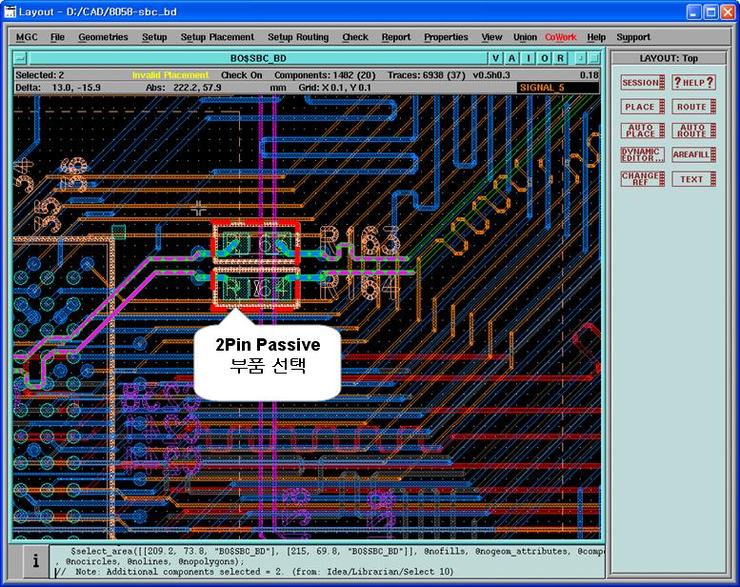Select the ROUTE palette button
Image resolution: width=740 pixels, height=587 pixels.
tap(691, 107)
